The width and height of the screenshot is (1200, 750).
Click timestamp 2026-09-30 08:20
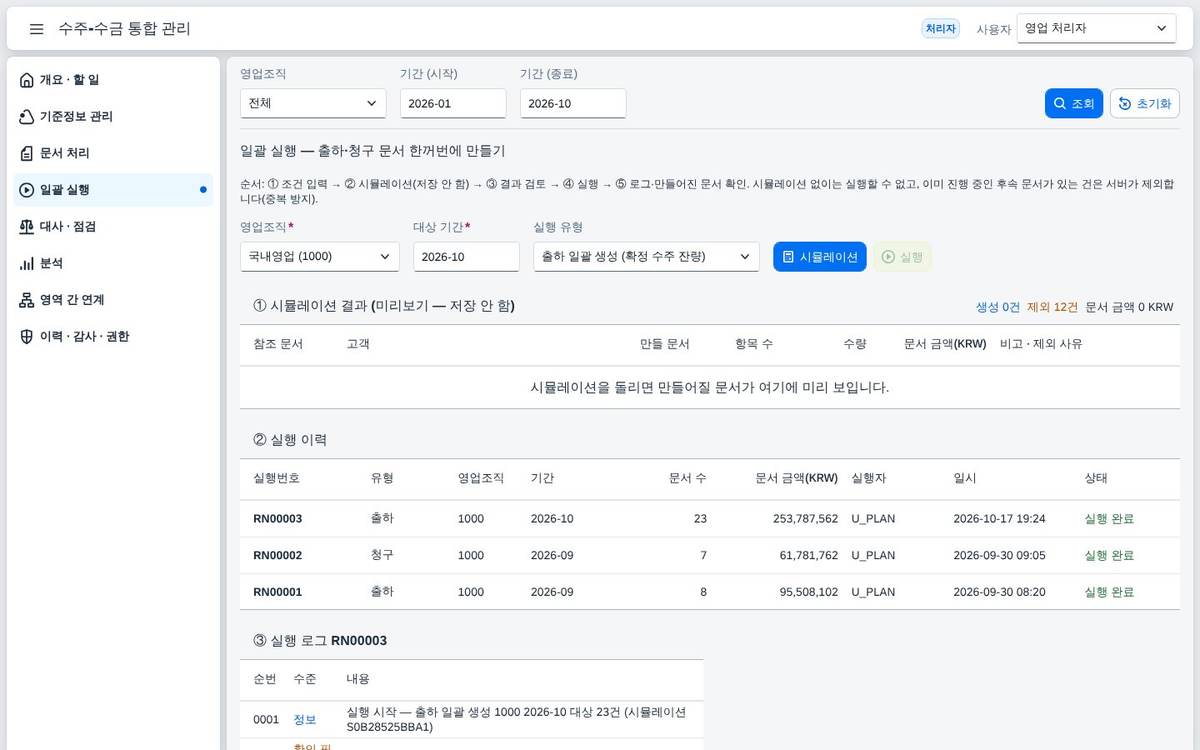[x=1000, y=592]
